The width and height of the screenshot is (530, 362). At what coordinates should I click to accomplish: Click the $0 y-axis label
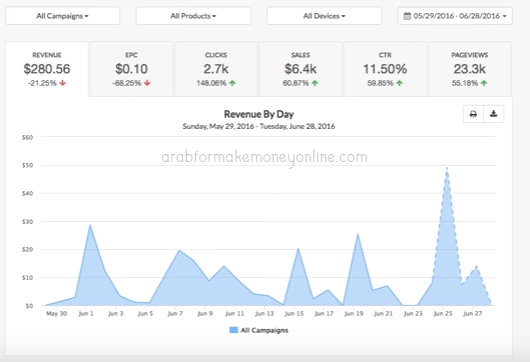(x=29, y=306)
